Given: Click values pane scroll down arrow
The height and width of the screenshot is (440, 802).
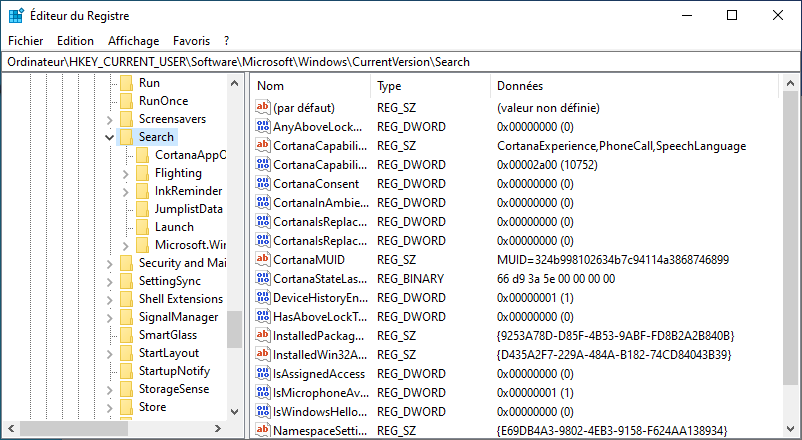Looking at the screenshot, I should pyautogui.click(x=790, y=429).
